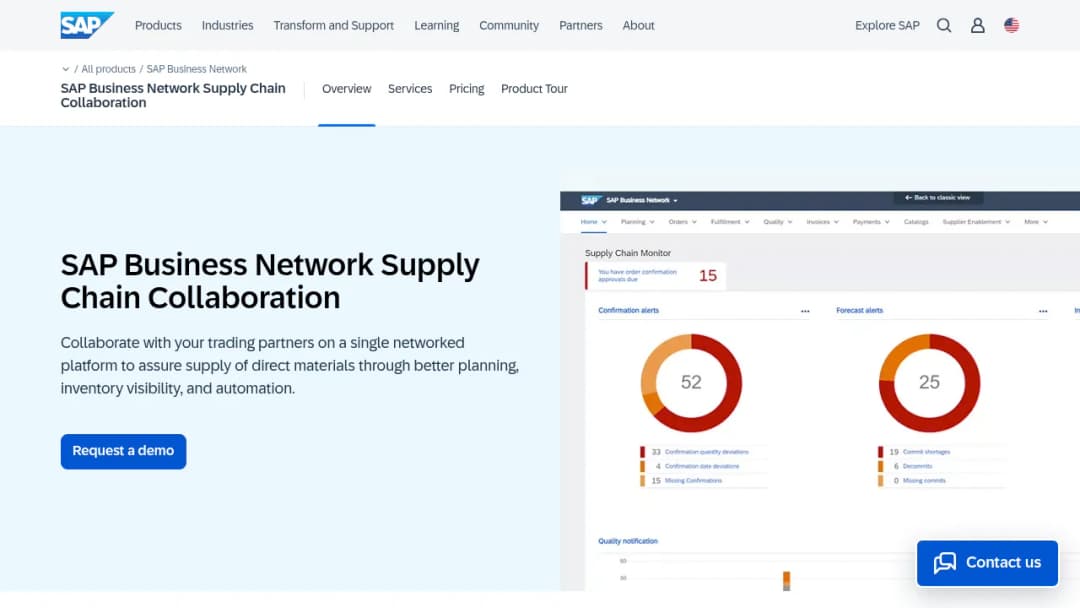Click the Home tab in dashboard image
1080x608 pixels.
(x=593, y=222)
